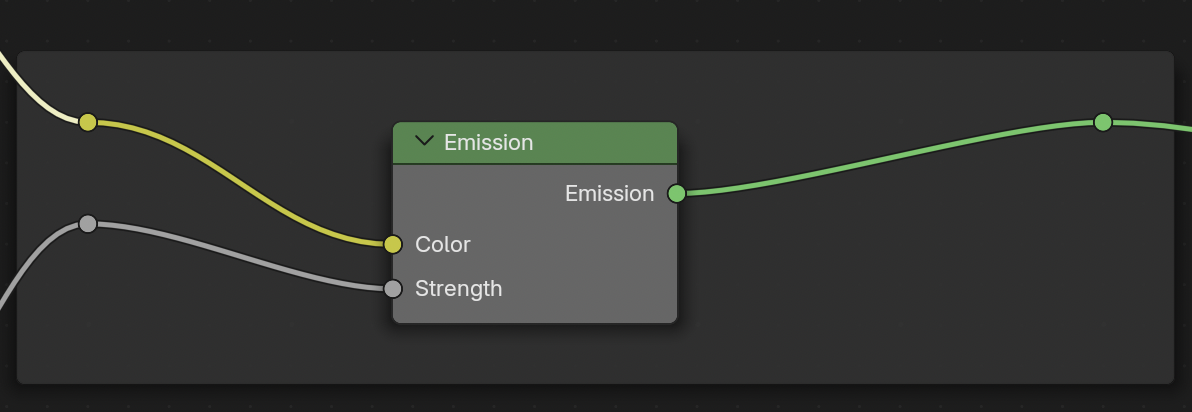This screenshot has height=412, width=1192.
Task: Select the gray reroute dot on the left
Action: click(88, 223)
